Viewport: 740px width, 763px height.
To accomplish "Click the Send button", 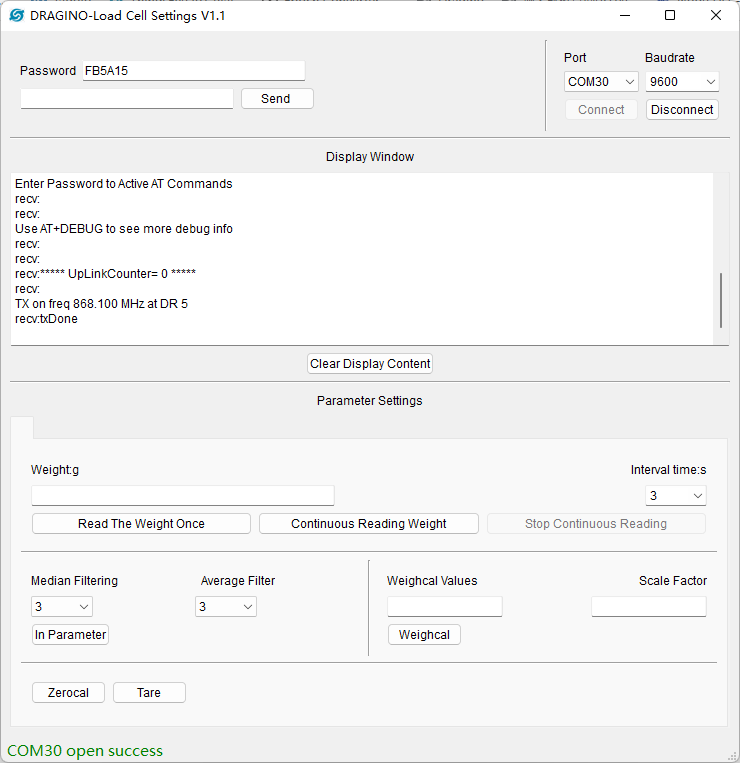I will point(277,99).
